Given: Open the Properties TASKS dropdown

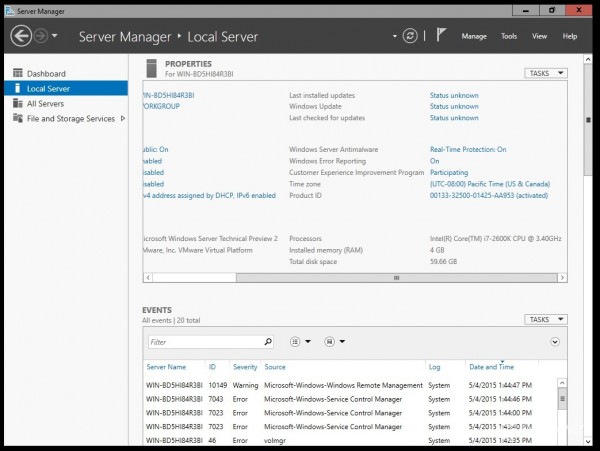Looking at the screenshot, I should coord(545,73).
